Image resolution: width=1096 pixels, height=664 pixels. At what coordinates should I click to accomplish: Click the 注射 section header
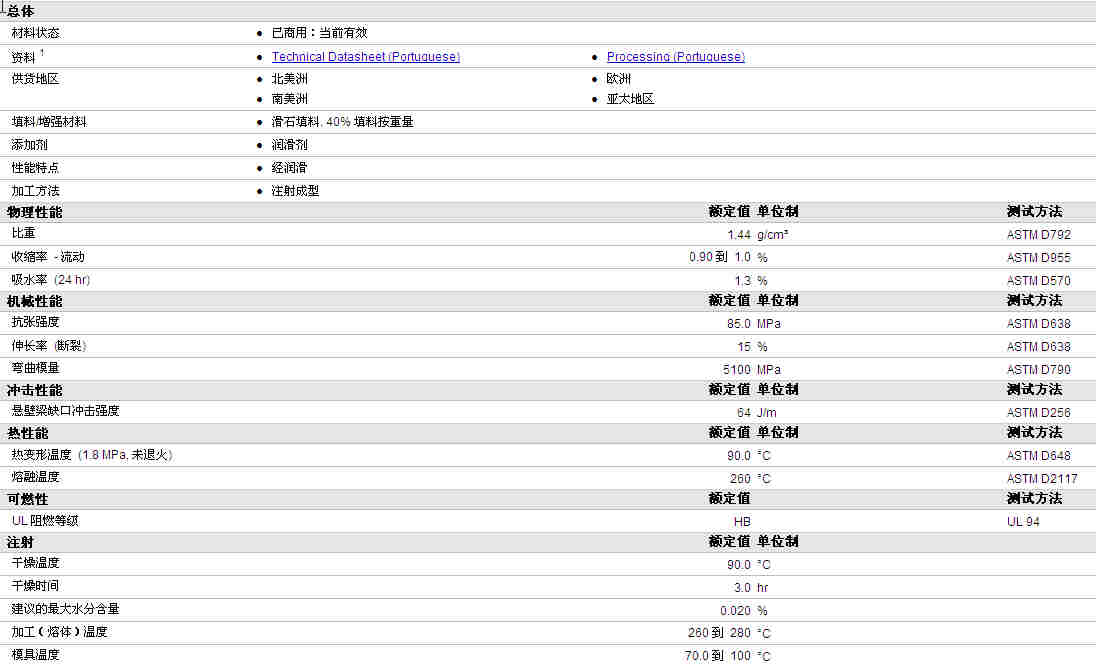tap(20, 542)
